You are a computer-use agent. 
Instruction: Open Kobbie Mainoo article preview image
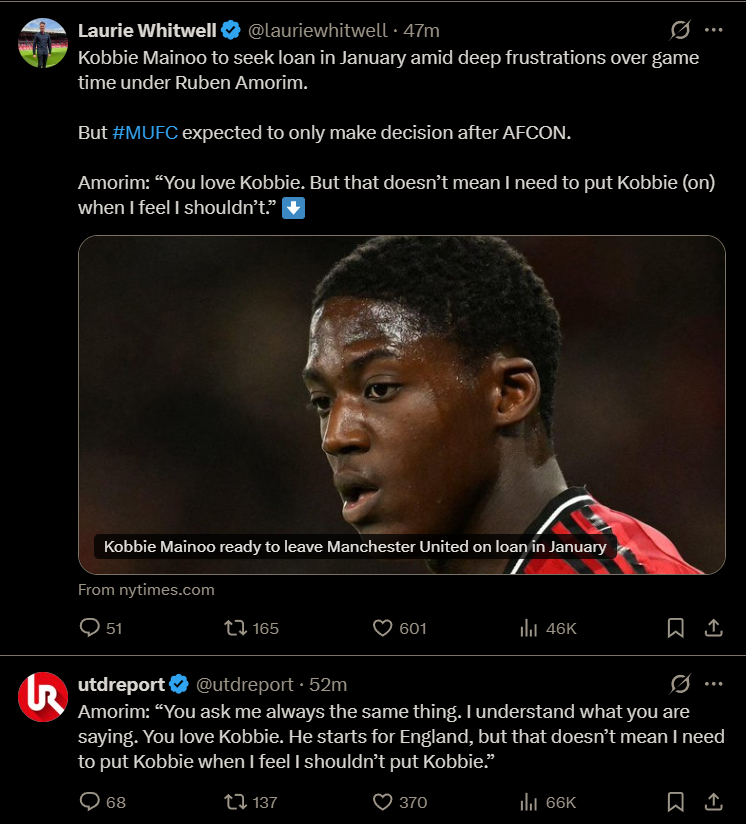click(402, 405)
